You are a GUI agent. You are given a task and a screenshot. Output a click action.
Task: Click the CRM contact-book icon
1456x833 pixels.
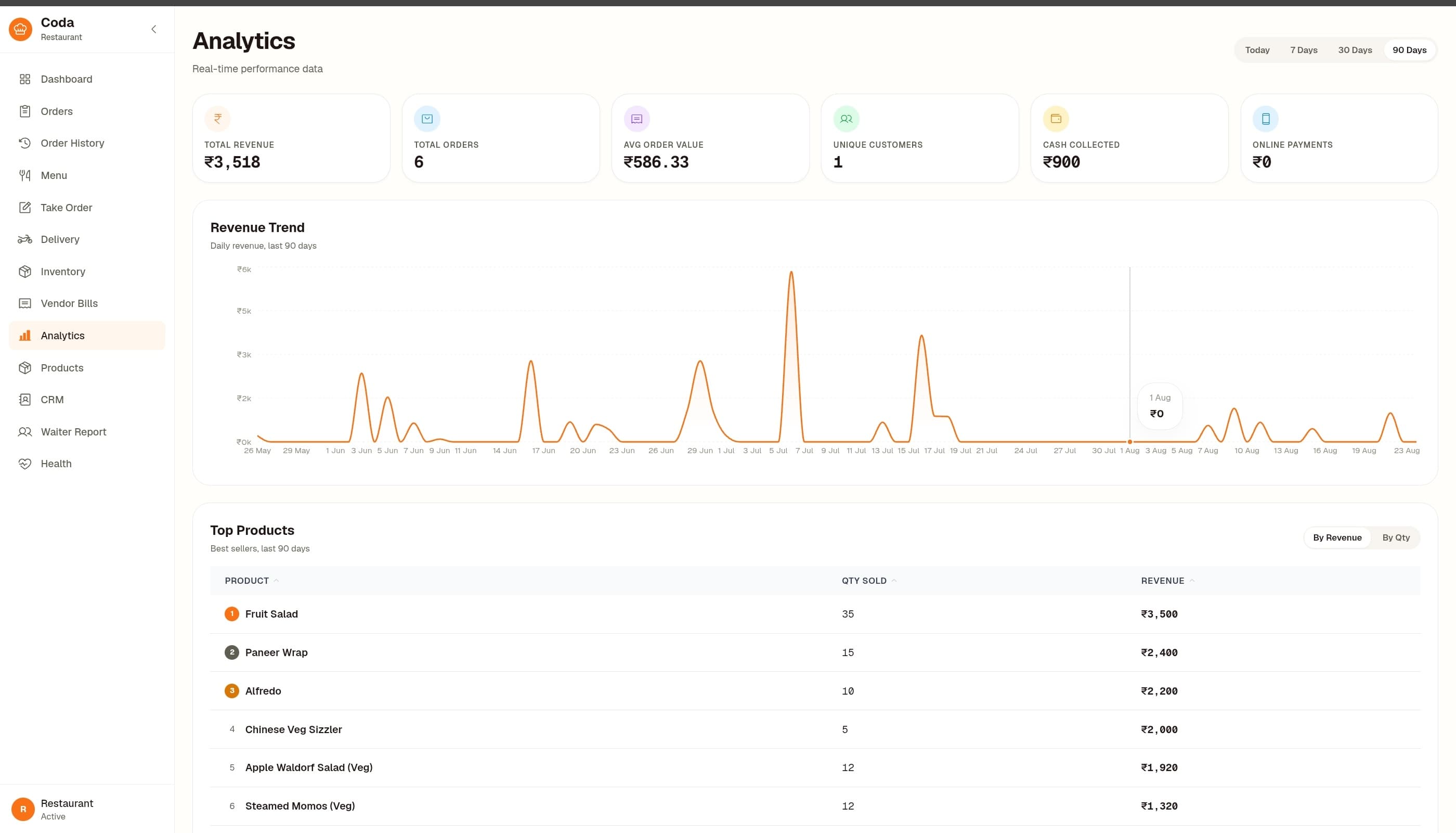tap(24, 400)
